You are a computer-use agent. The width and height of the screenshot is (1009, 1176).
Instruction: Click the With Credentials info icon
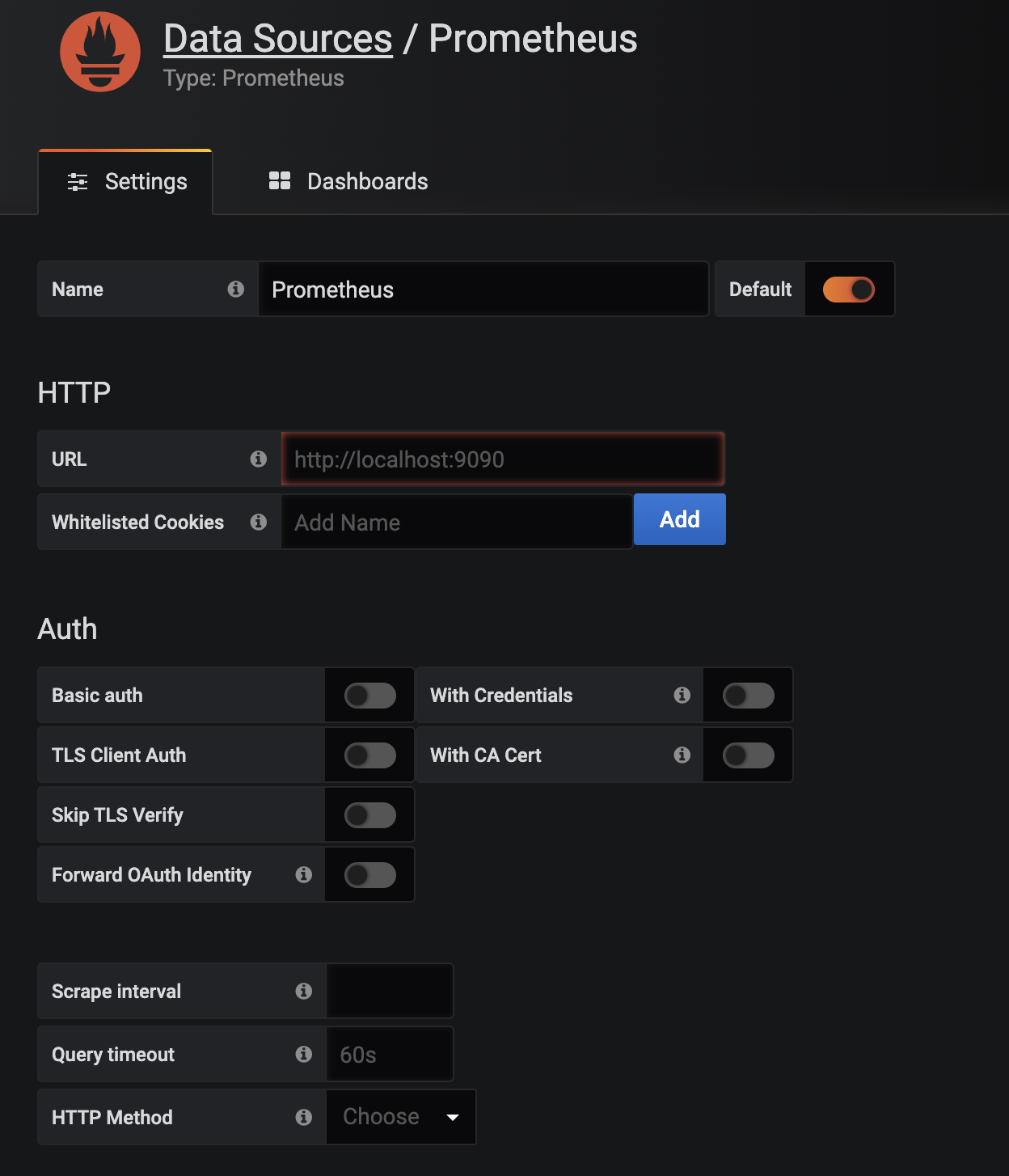click(682, 695)
